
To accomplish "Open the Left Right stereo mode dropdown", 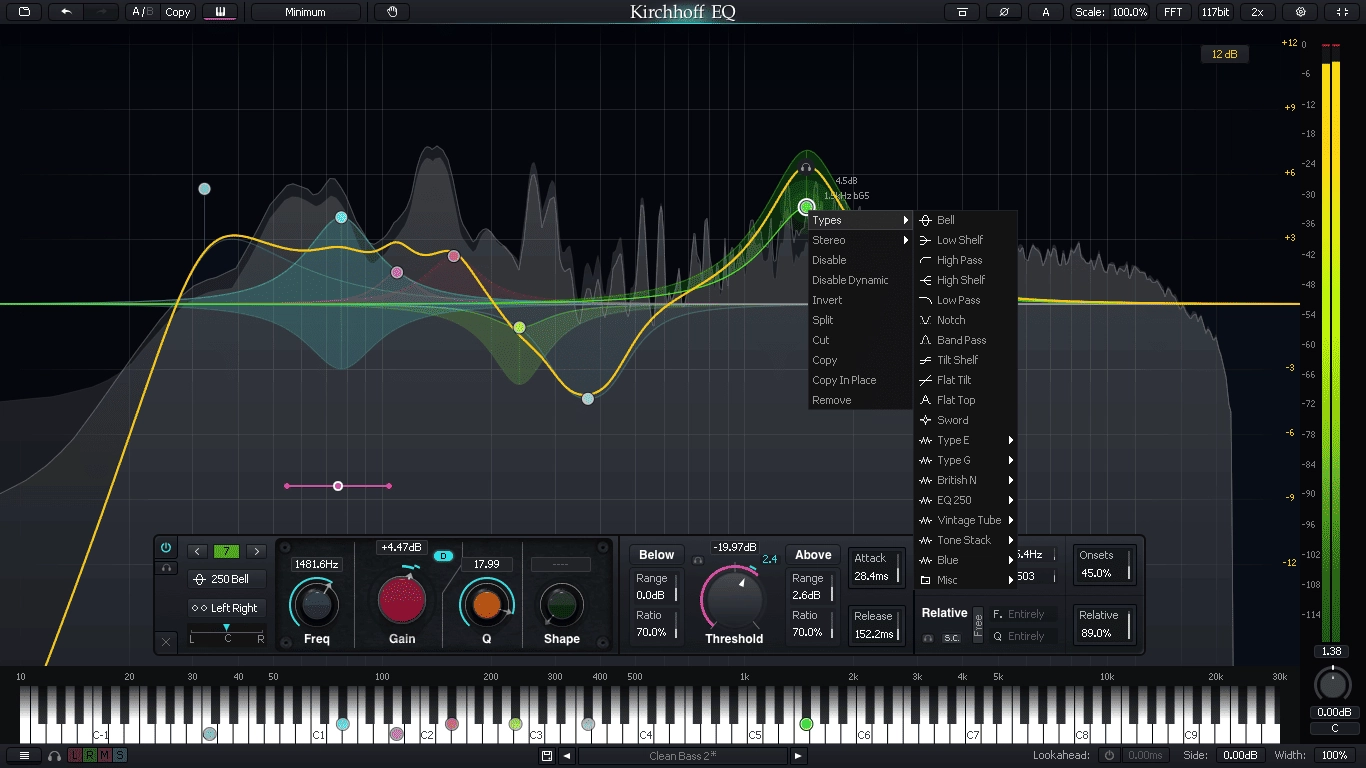I will (x=228, y=608).
